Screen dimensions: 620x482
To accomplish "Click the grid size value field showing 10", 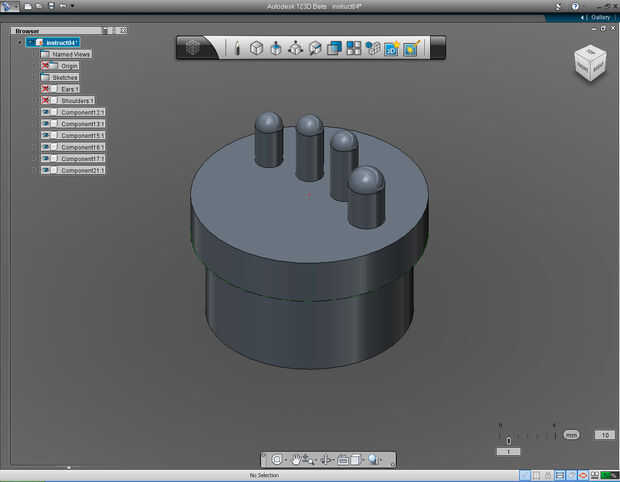I will [x=605, y=435].
